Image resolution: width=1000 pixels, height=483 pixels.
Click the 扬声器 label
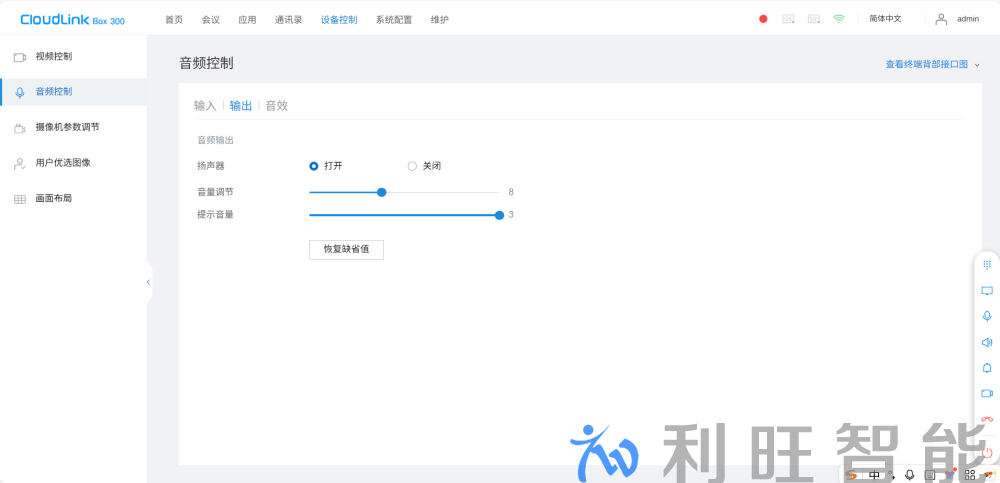coord(210,167)
